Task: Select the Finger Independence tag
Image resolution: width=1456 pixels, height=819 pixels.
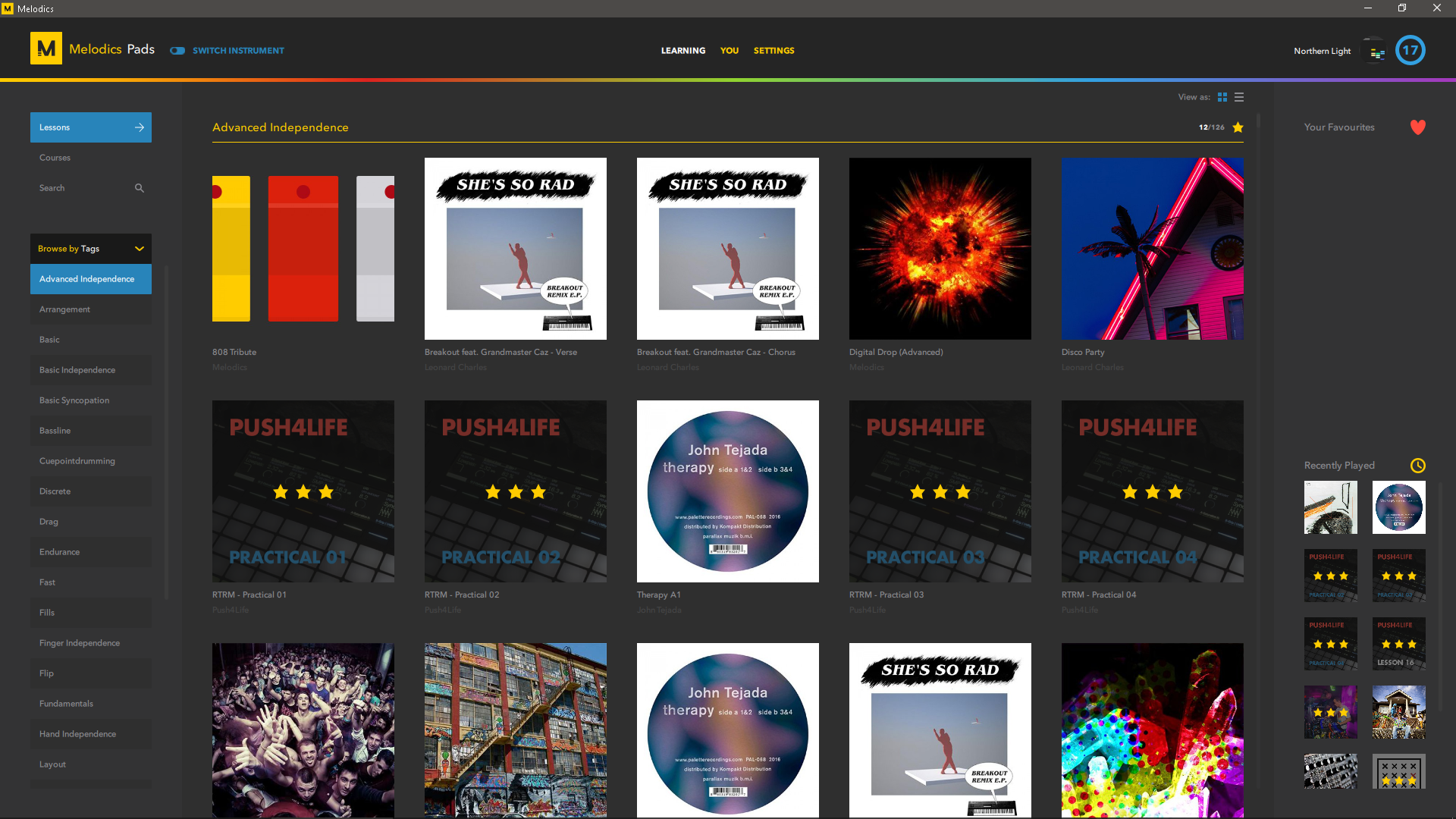Action: 80,643
